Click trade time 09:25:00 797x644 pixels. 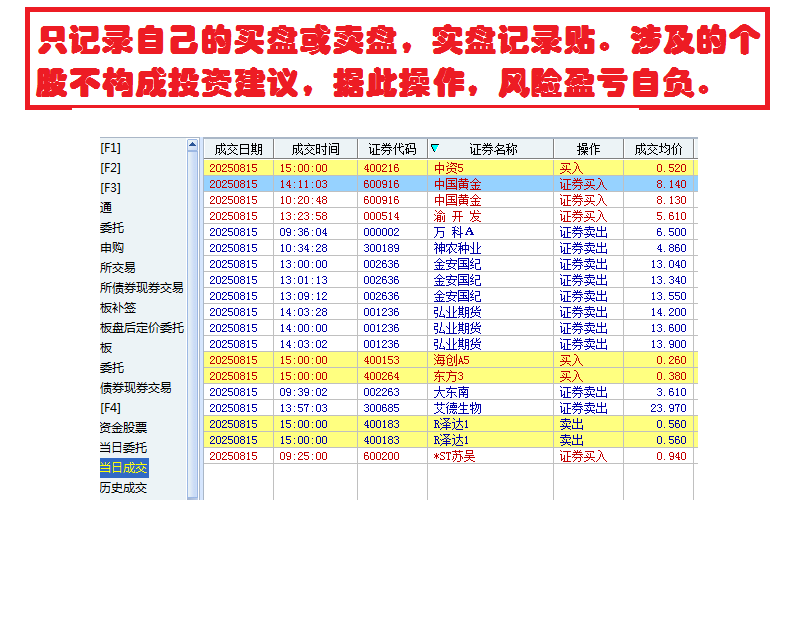pos(303,456)
